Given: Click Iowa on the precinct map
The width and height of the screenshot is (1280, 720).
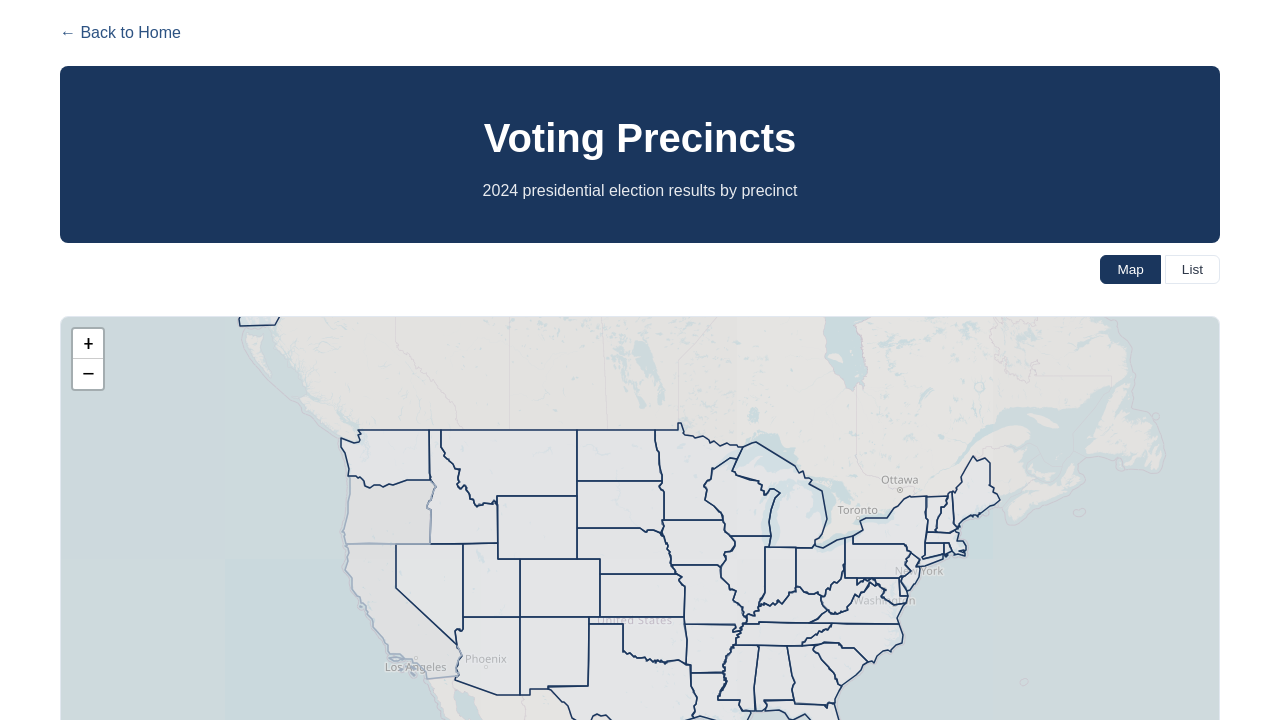Looking at the screenshot, I should click(x=697, y=542).
